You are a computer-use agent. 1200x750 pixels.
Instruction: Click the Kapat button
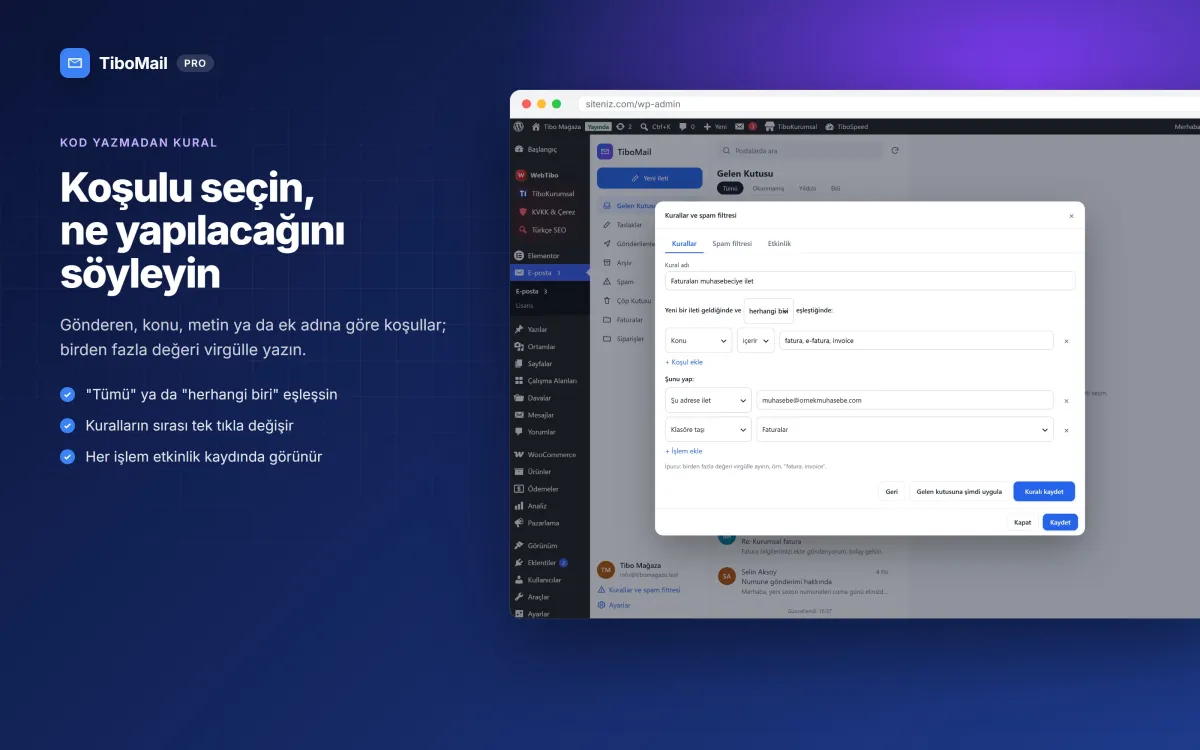point(1022,522)
